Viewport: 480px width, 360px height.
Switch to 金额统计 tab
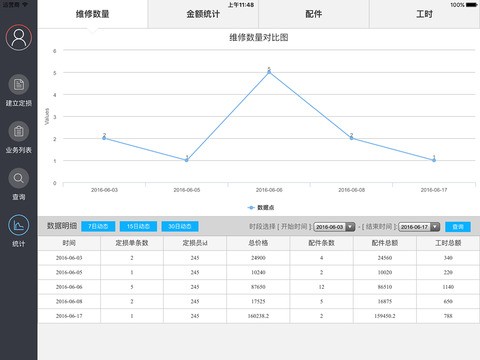[x=203, y=14]
